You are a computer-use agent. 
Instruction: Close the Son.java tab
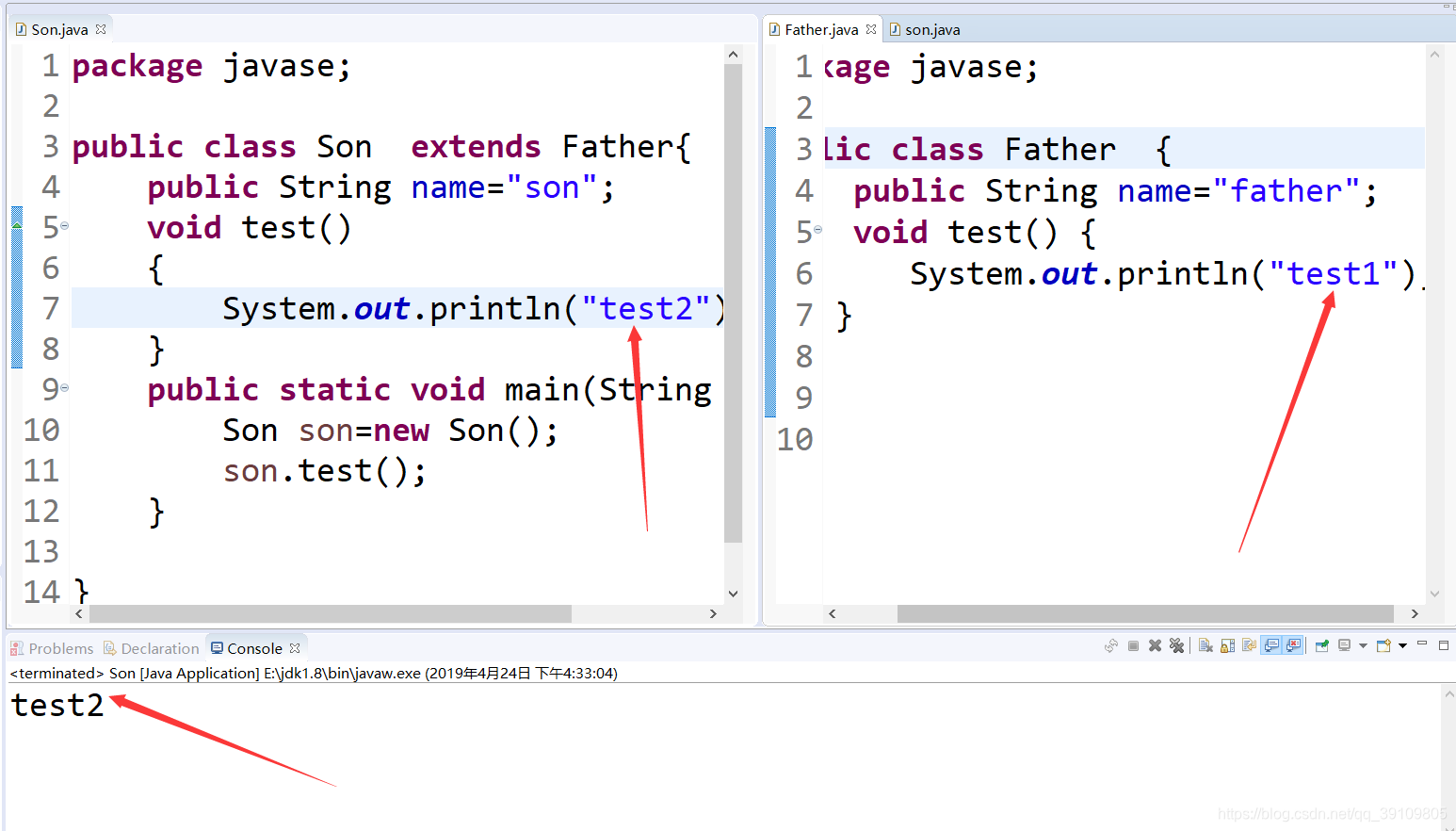coord(101,29)
